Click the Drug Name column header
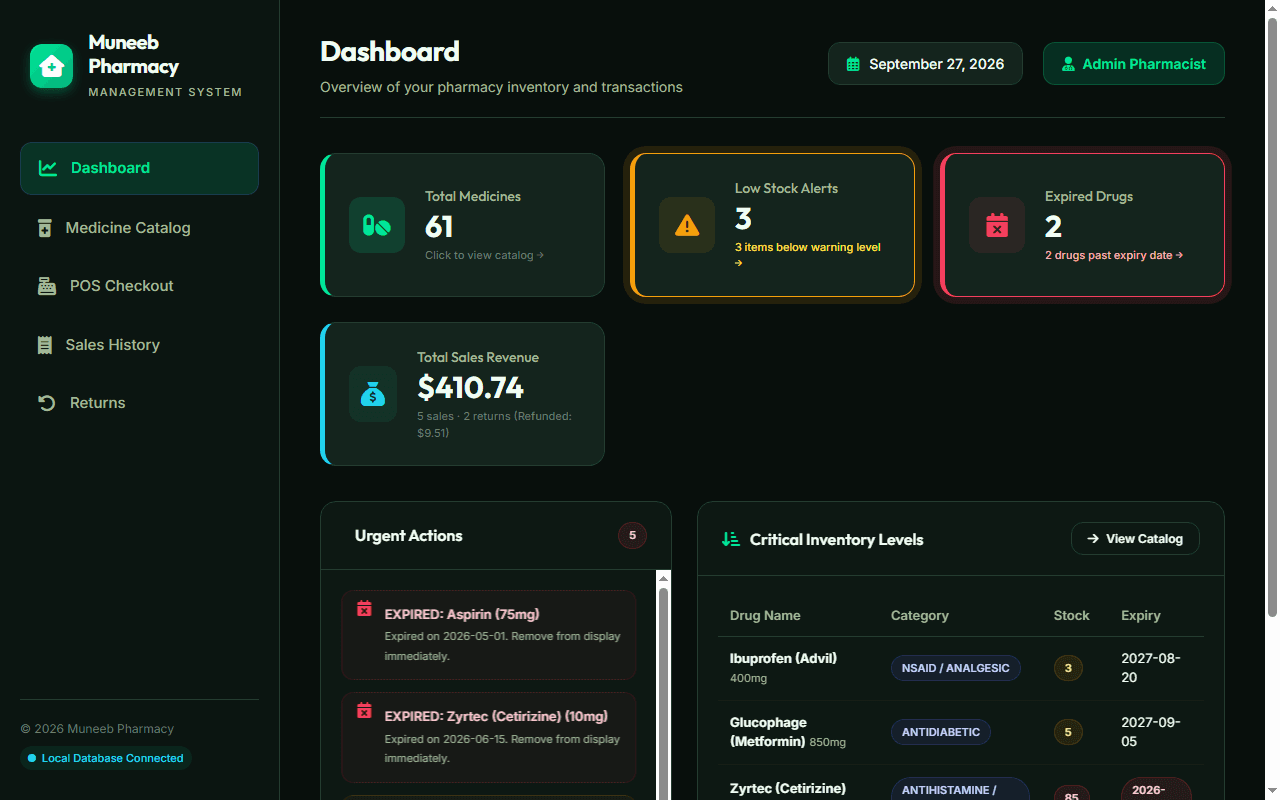Image resolution: width=1280 pixels, height=800 pixels. point(765,615)
